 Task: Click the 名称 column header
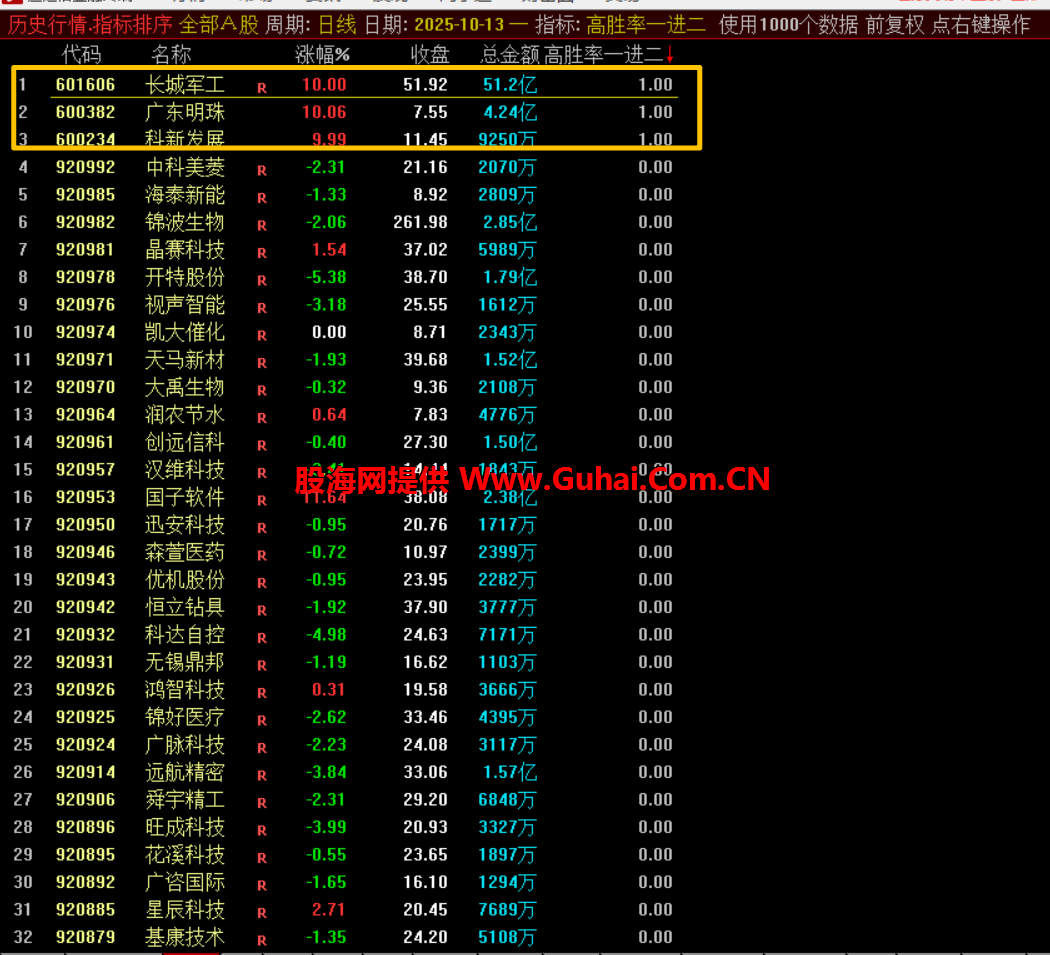pyautogui.click(x=171, y=55)
